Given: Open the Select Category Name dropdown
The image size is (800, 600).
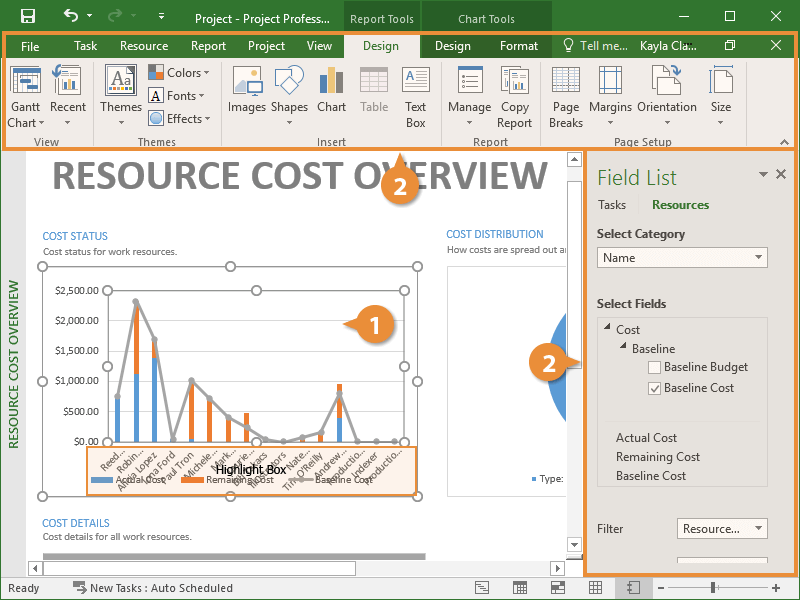Looking at the screenshot, I should tap(682, 258).
